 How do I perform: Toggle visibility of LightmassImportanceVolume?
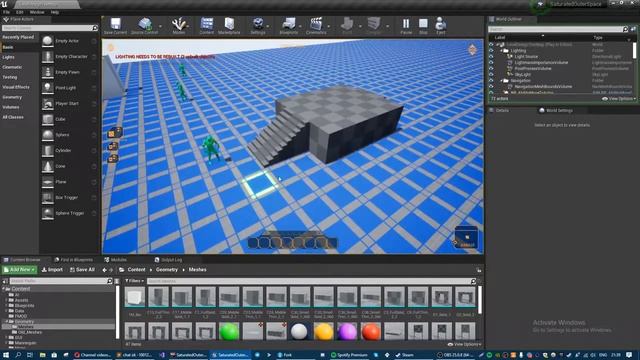coord(491,62)
